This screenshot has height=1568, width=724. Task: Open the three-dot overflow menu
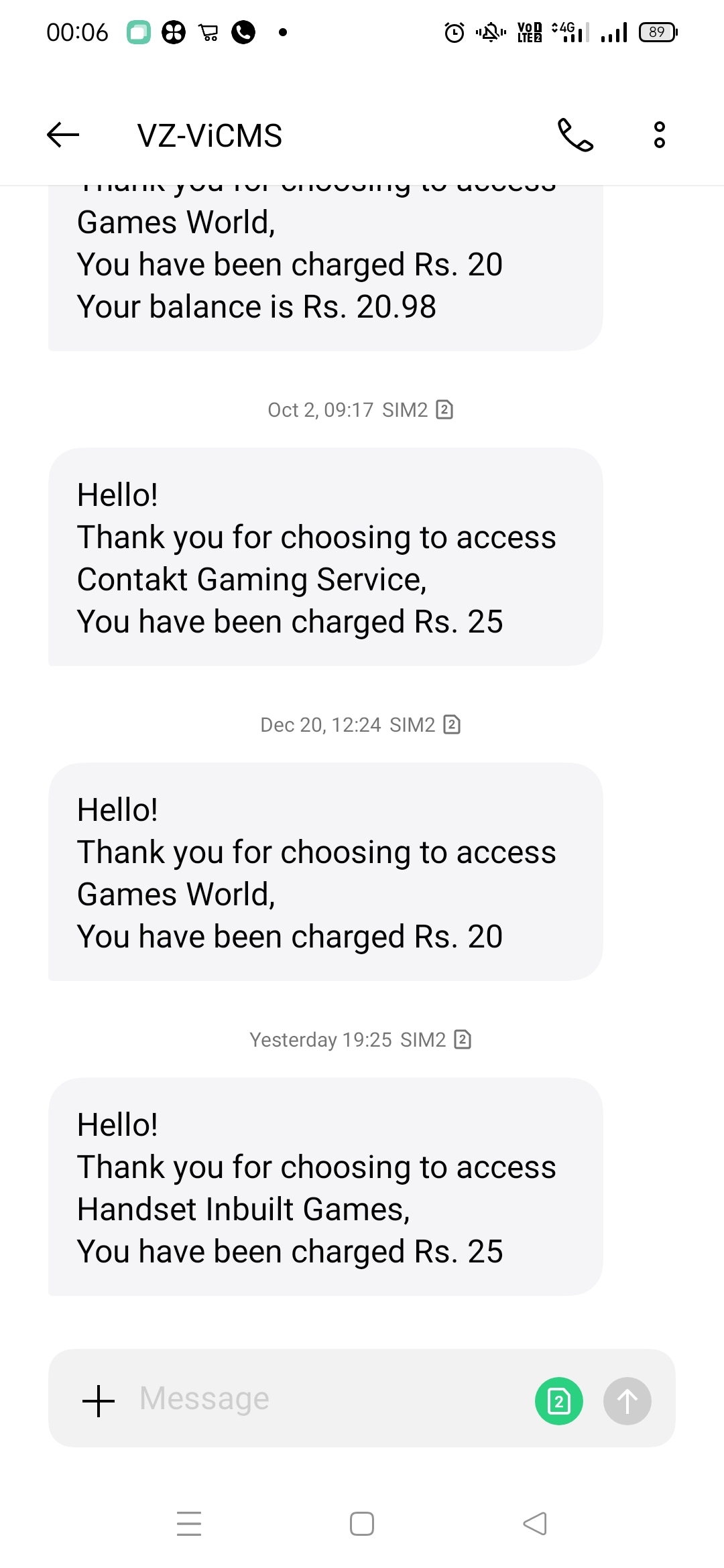[660, 135]
